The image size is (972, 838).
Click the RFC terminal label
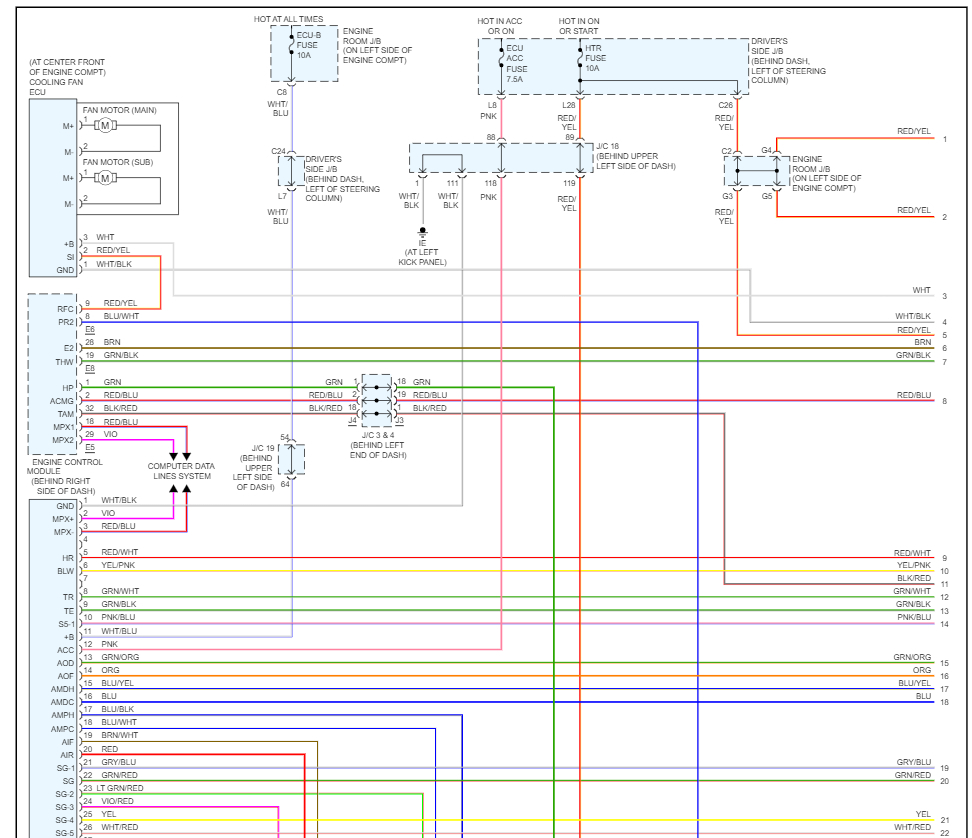65,309
